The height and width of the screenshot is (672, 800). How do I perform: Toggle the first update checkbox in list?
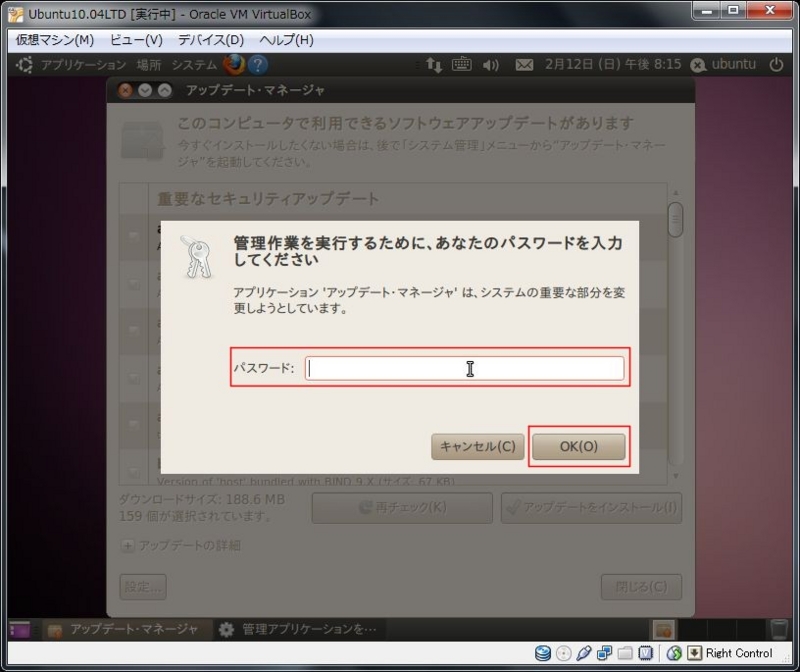pyautogui.click(x=134, y=236)
